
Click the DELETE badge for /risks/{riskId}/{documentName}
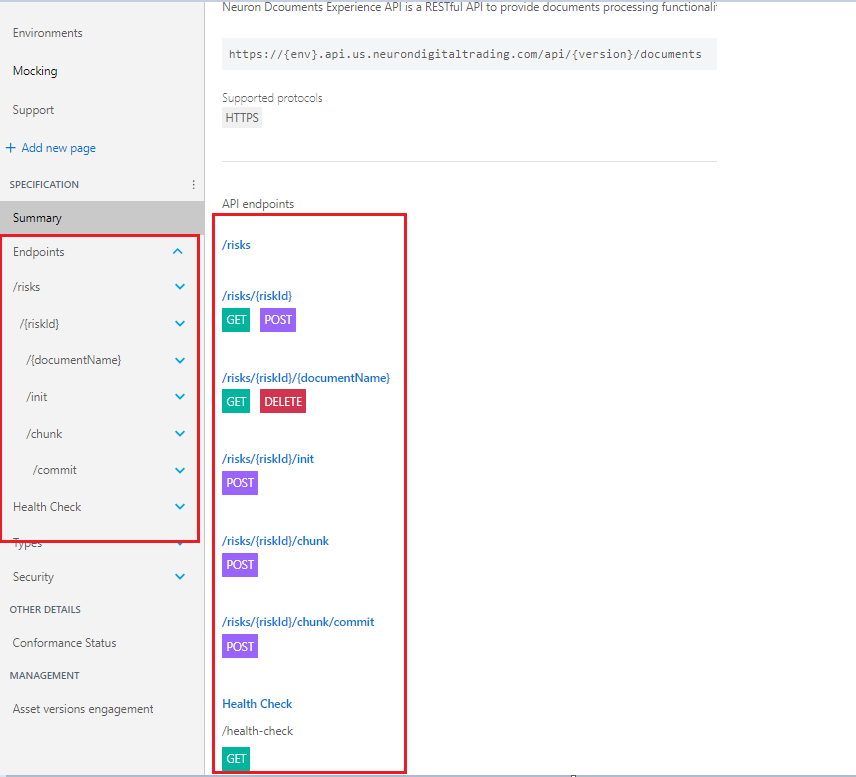coord(283,401)
